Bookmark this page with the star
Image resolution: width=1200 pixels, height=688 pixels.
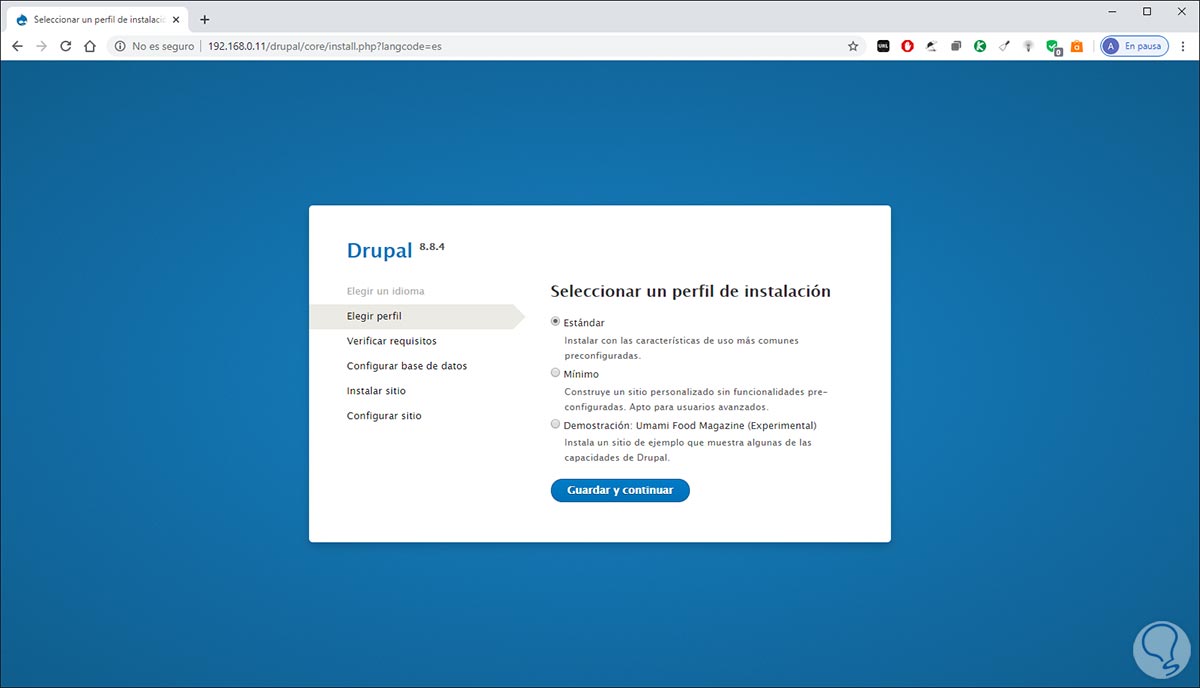click(853, 46)
